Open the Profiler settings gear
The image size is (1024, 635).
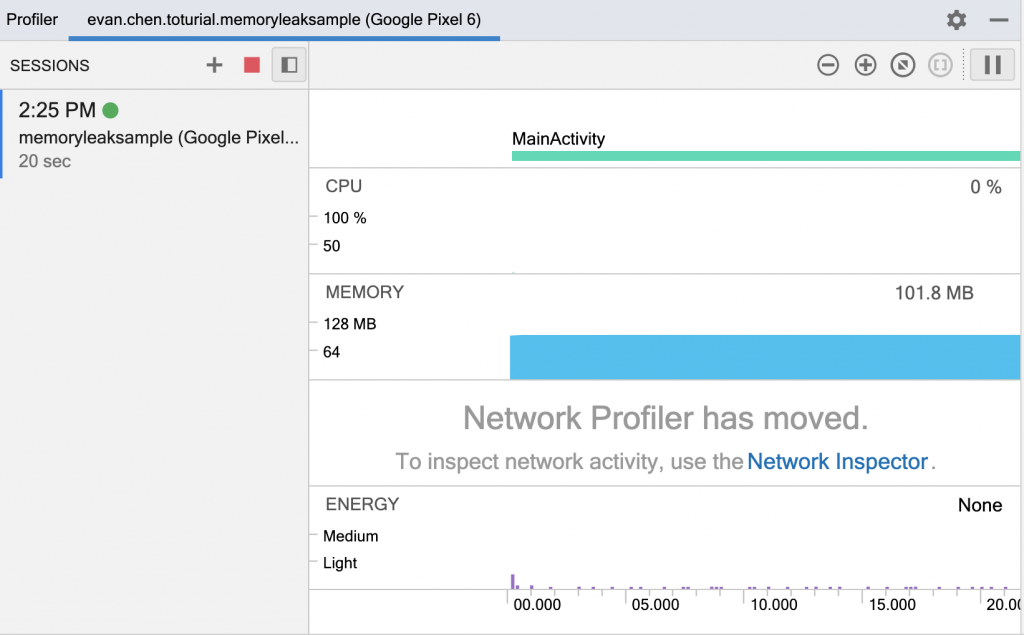957,20
